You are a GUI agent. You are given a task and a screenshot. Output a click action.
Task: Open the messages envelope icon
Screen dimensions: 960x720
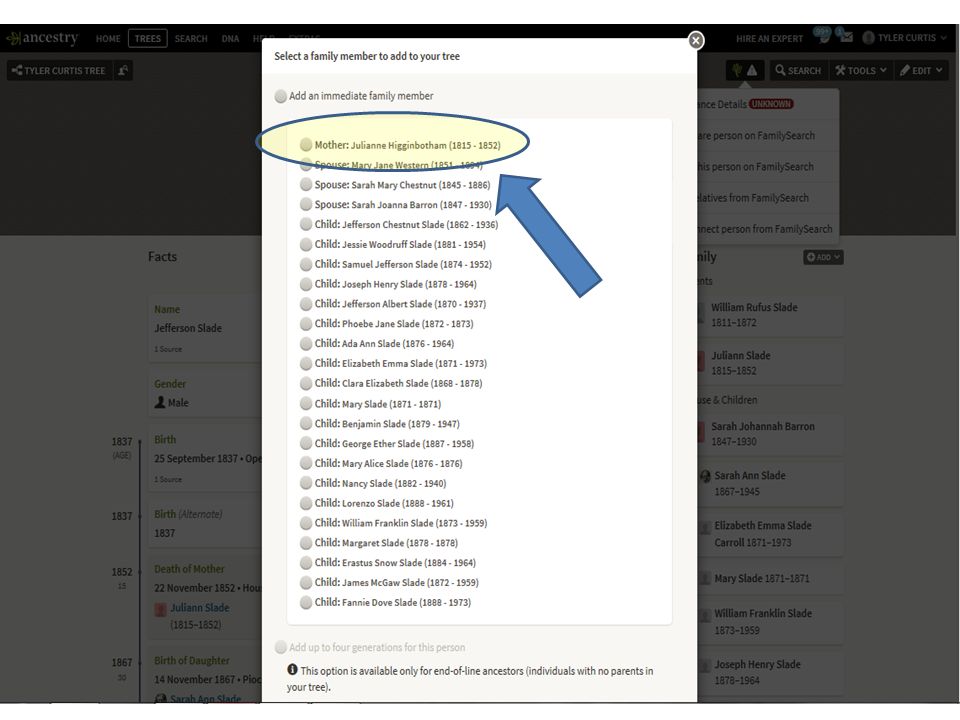click(x=846, y=37)
